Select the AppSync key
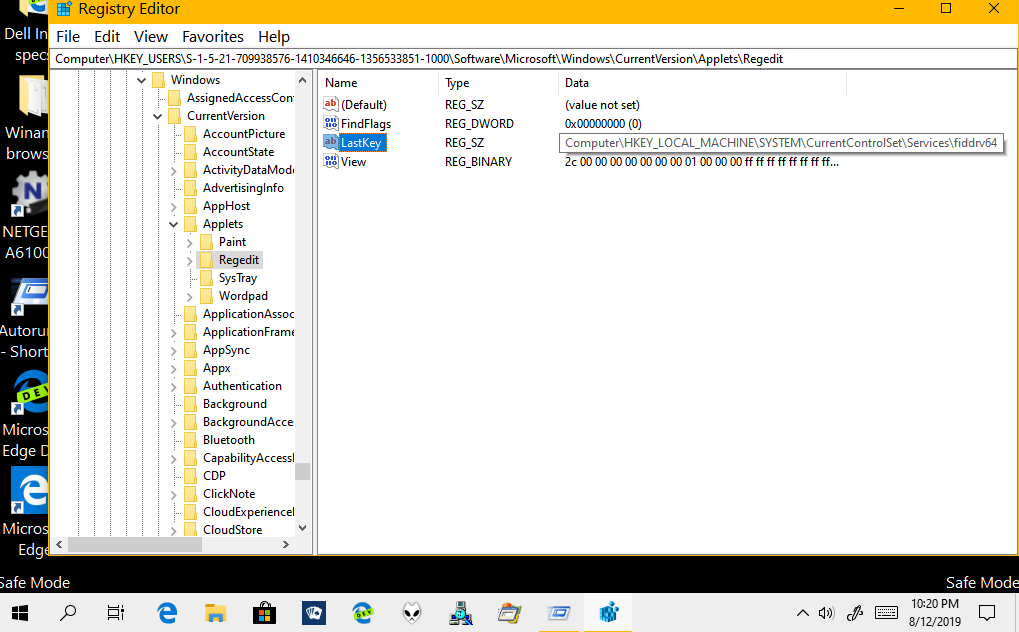This screenshot has width=1019, height=632. 226,350
